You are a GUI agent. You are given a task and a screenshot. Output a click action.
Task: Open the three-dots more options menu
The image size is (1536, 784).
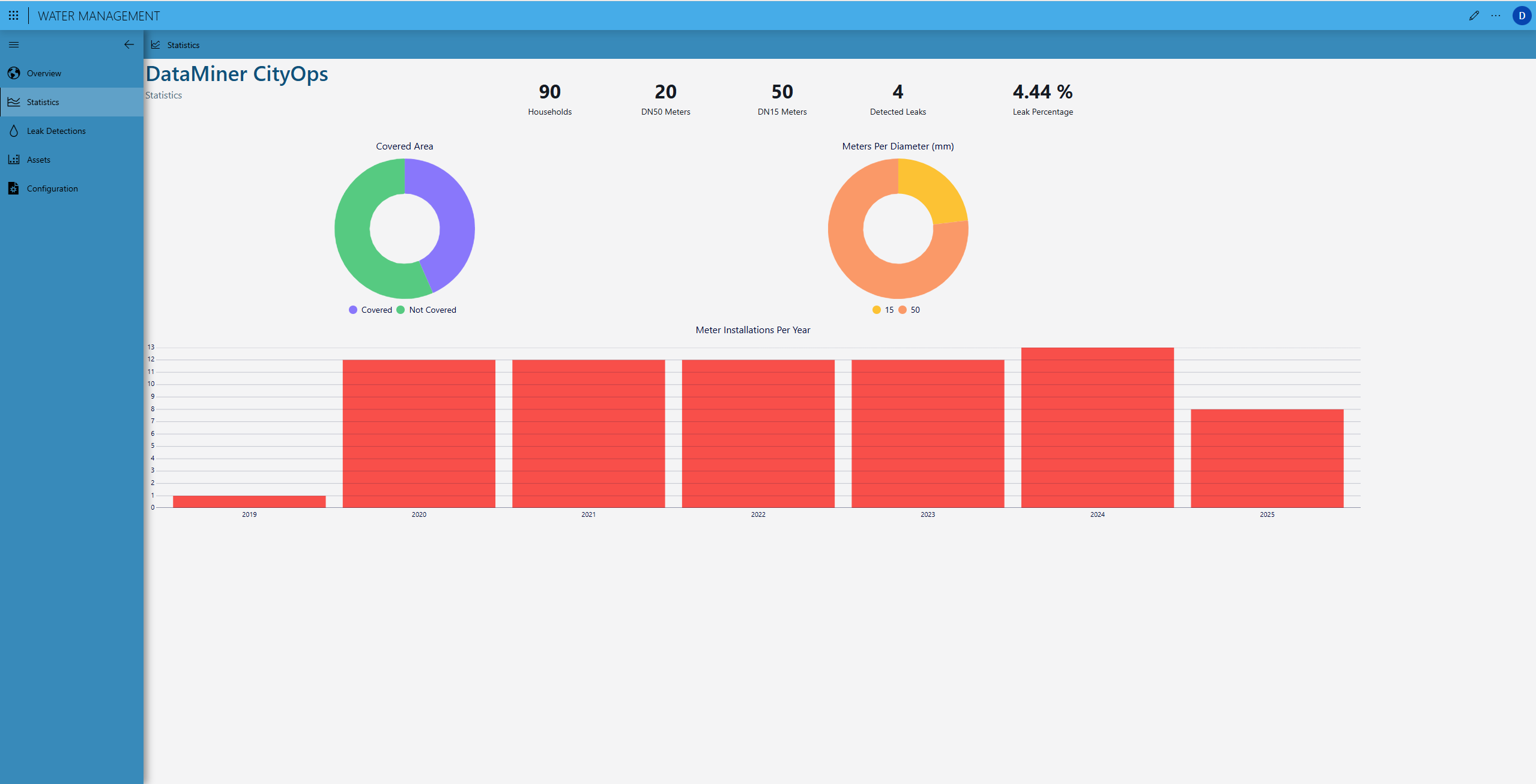tap(1495, 16)
